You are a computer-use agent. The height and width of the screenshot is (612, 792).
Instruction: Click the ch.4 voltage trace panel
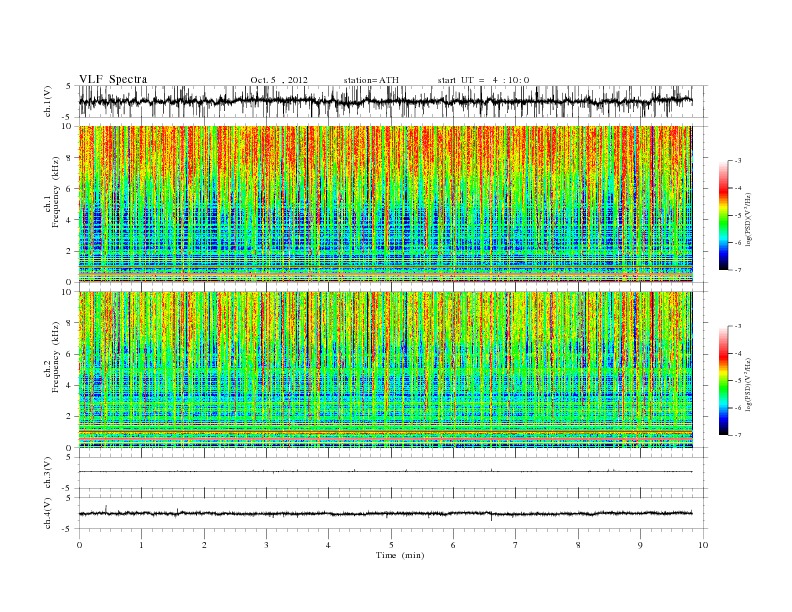coord(393,513)
